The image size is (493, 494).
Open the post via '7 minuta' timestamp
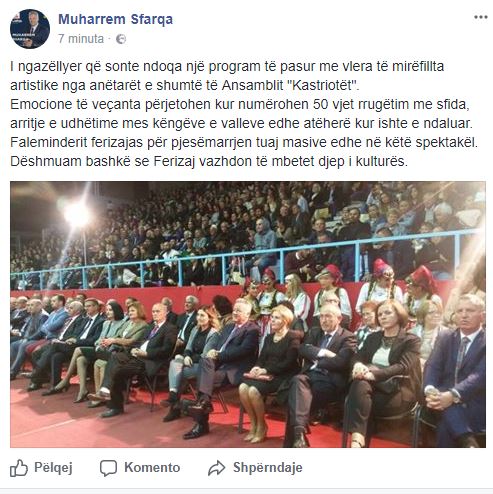click(x=81, y=39)
